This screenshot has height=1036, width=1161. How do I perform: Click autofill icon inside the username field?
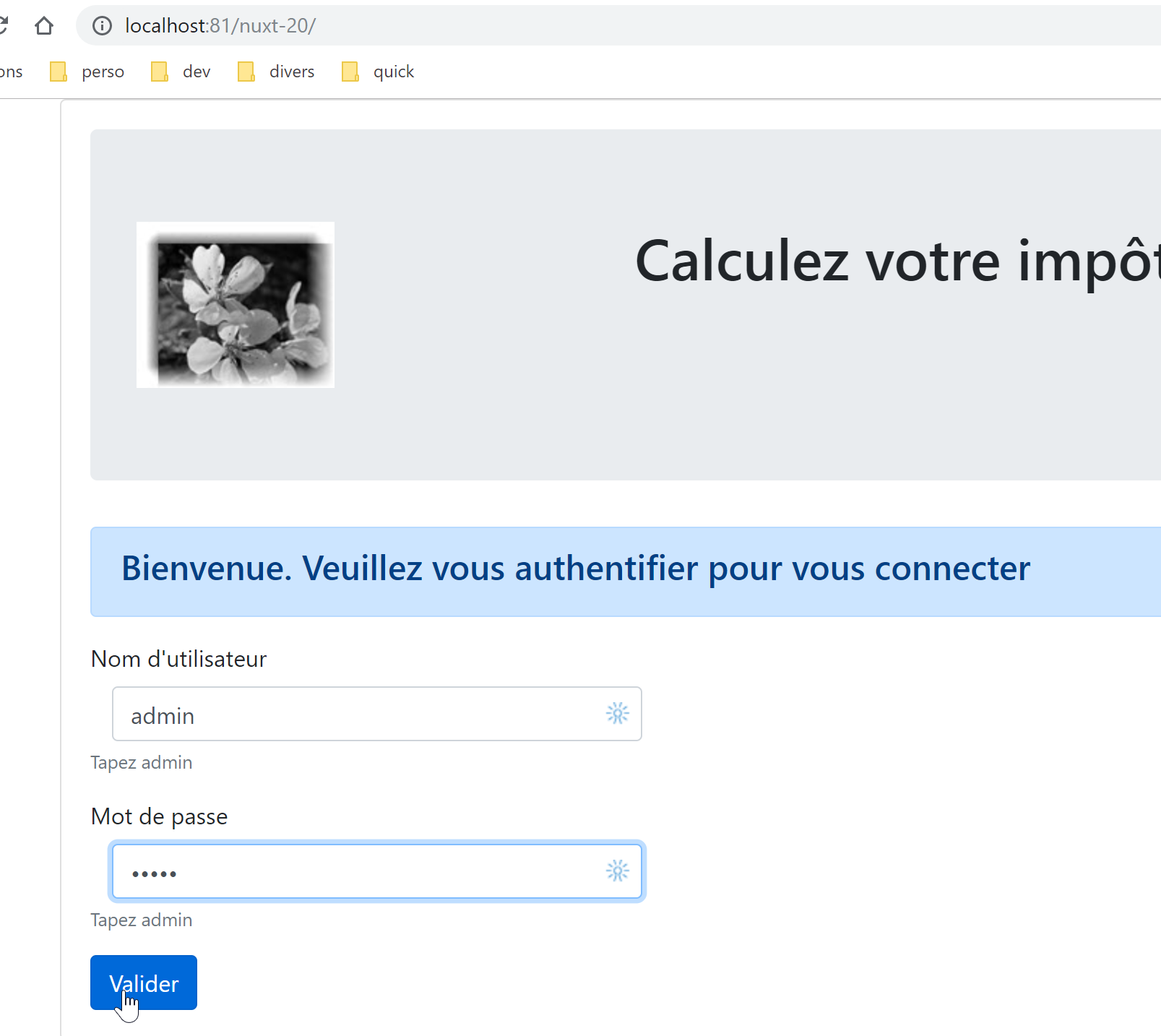[617, 714]
